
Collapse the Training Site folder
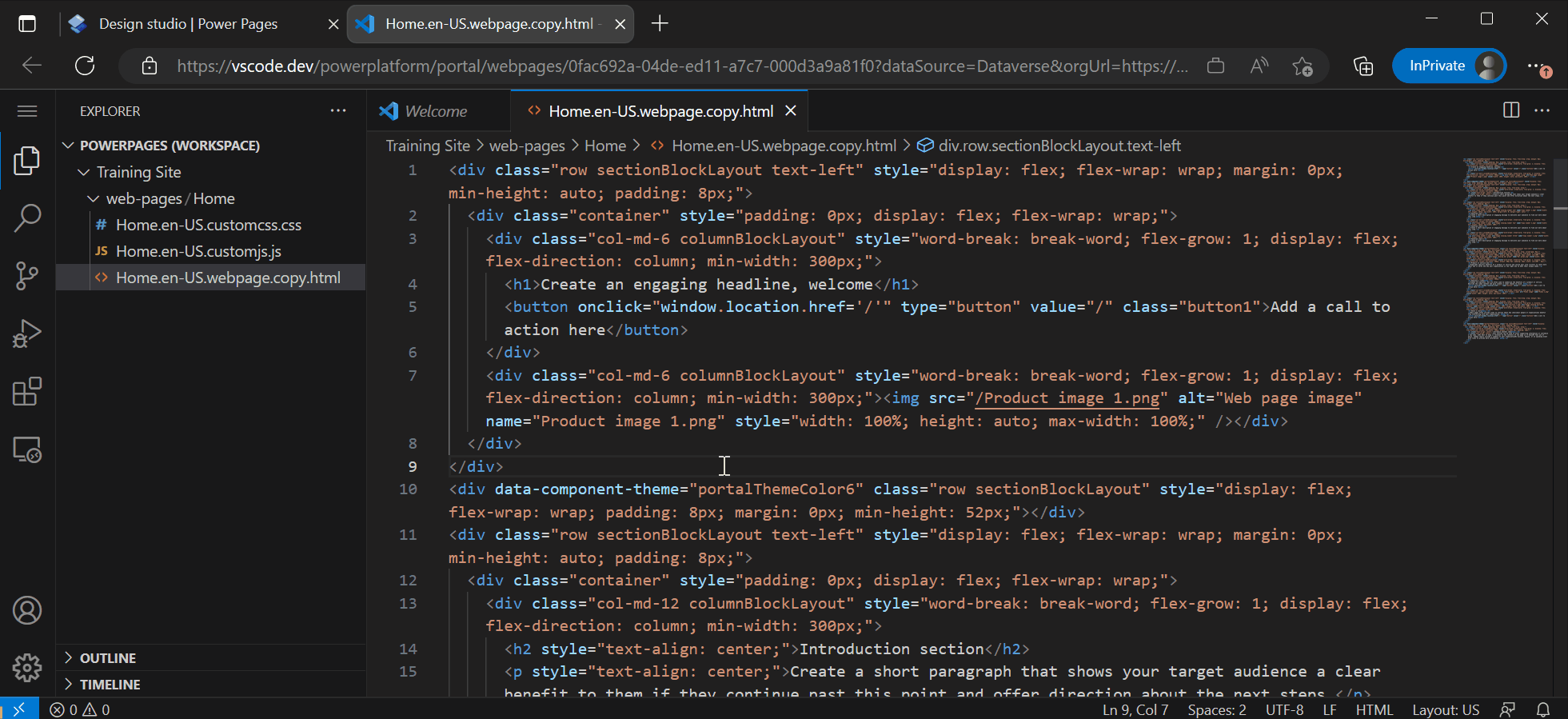click(x=138, y=172)
